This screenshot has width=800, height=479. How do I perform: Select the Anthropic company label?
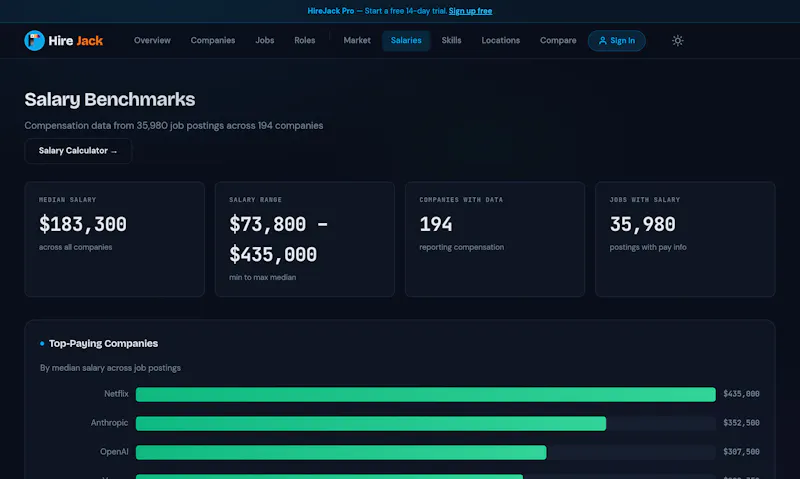click(109, 423)
